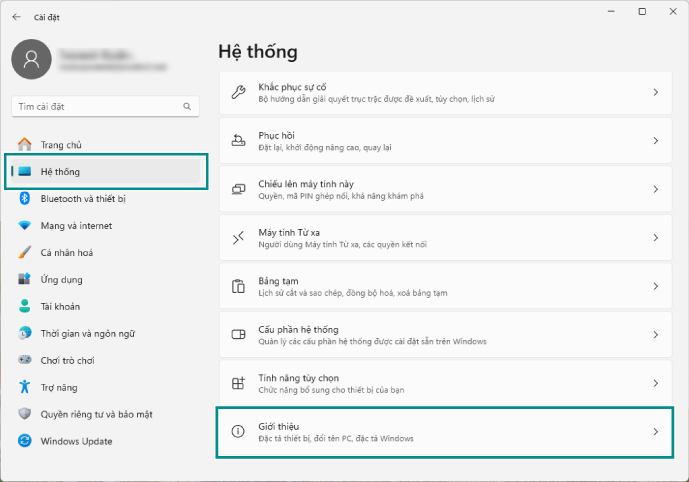Screen dimensions: 689x482
Task: Click the back arrow in title bar
Action: point(16,16)
